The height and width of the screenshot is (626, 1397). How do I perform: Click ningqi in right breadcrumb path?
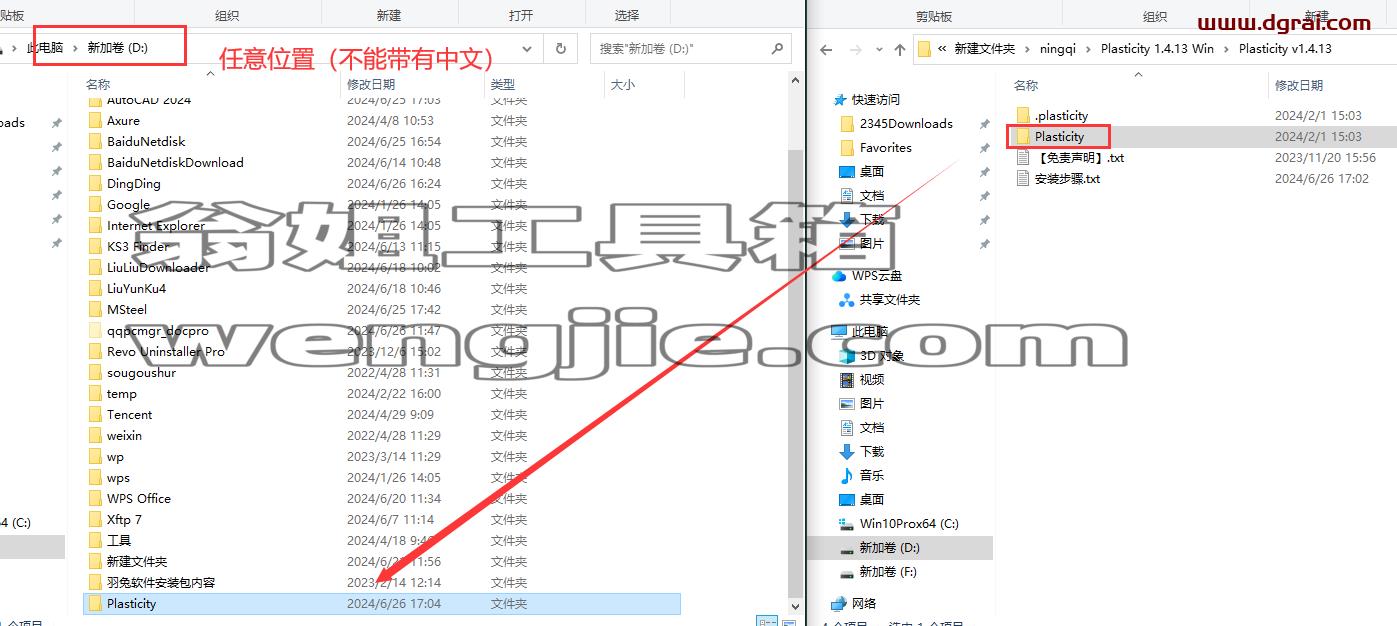(x=1058, y=48)
